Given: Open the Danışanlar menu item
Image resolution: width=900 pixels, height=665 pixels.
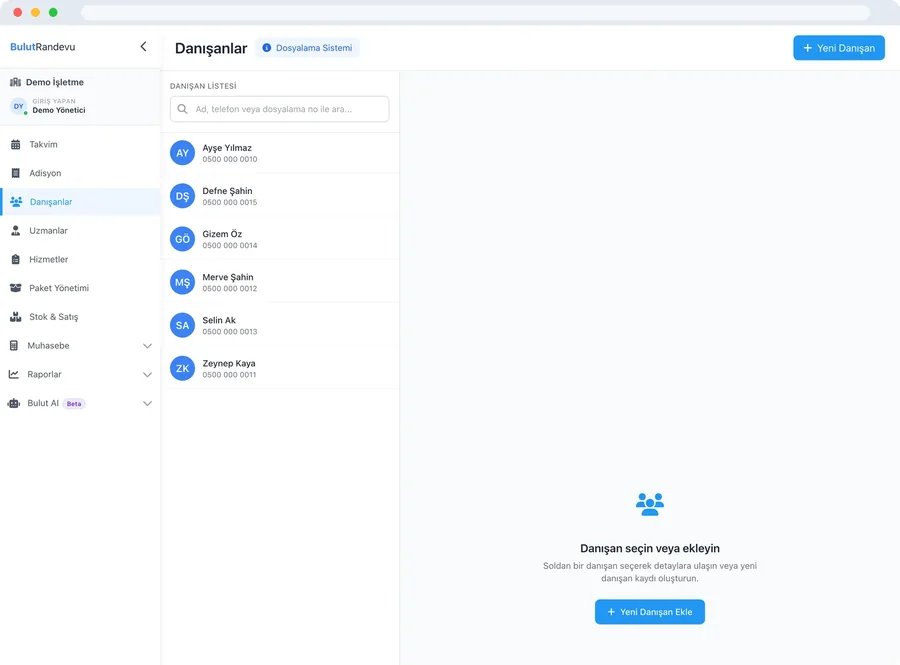Looking at the screenshot, I should [x=80, y=202].
